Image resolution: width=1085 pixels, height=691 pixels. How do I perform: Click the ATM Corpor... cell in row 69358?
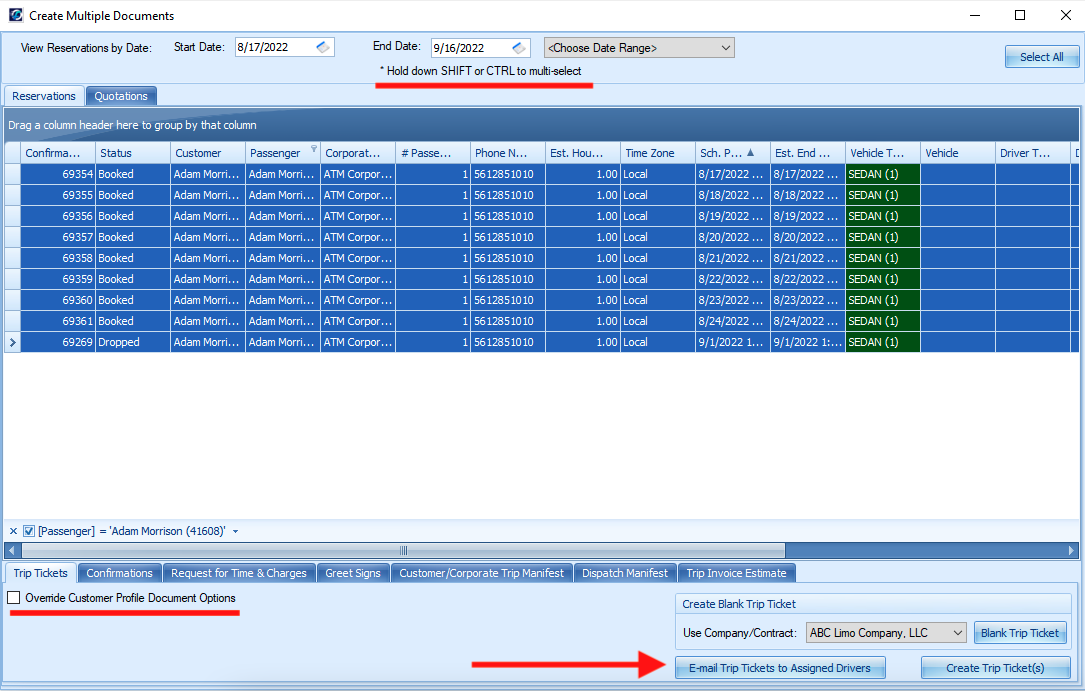coord(358,258)
